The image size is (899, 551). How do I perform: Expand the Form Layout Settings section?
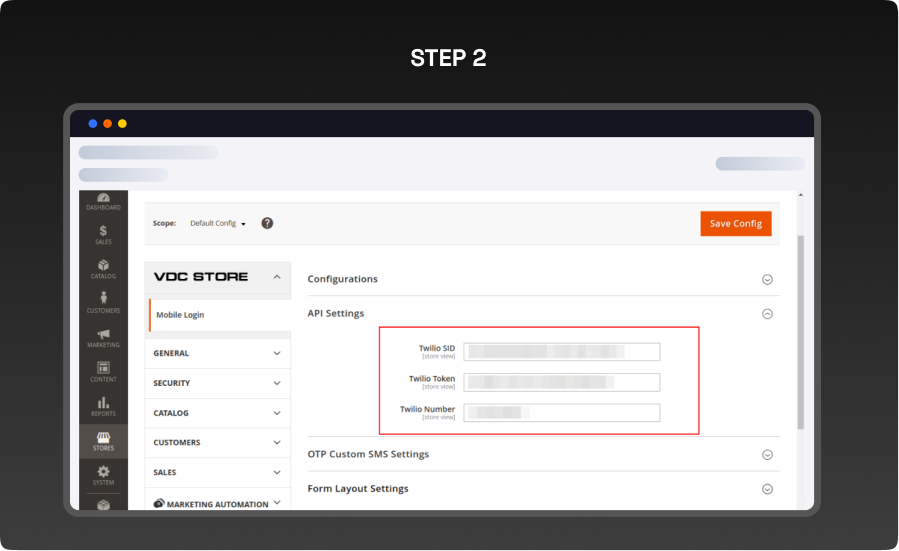(x=767, y=489)
